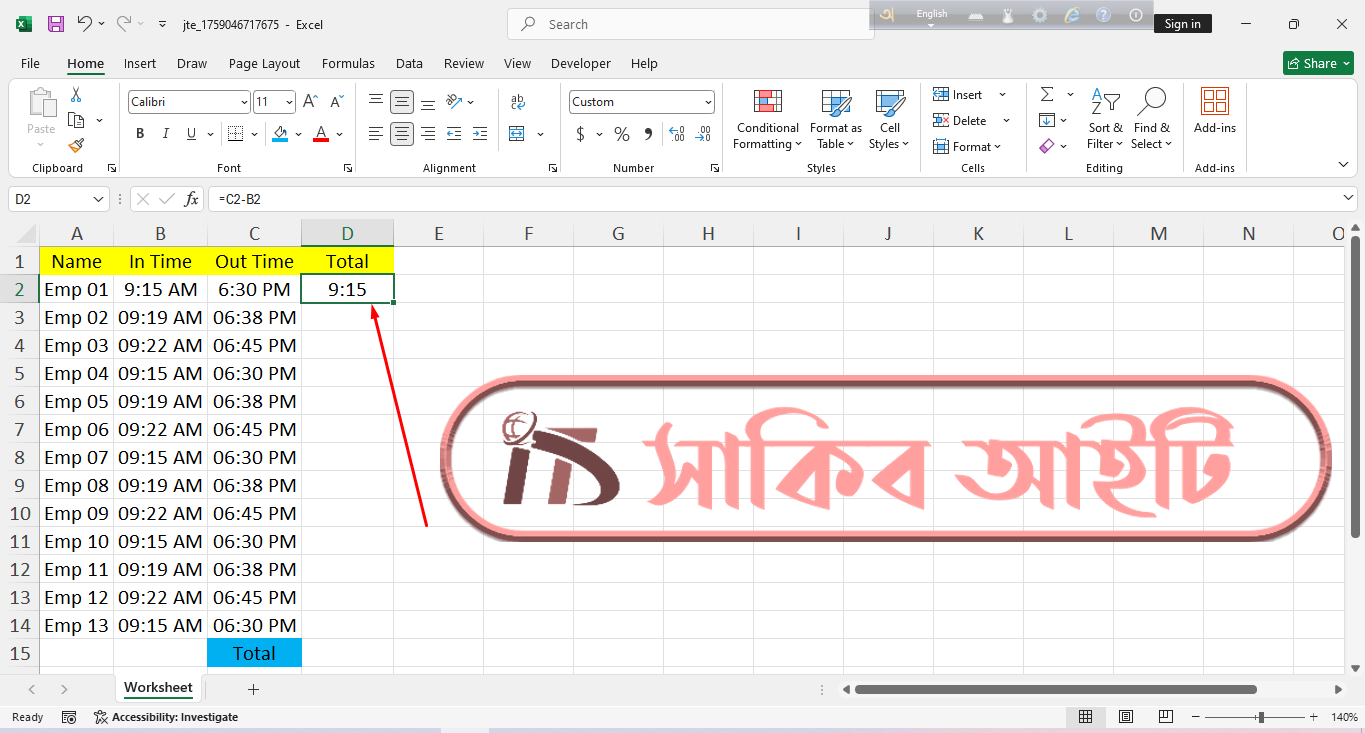Click the zoom slider in status bar

pos(1261,717)
